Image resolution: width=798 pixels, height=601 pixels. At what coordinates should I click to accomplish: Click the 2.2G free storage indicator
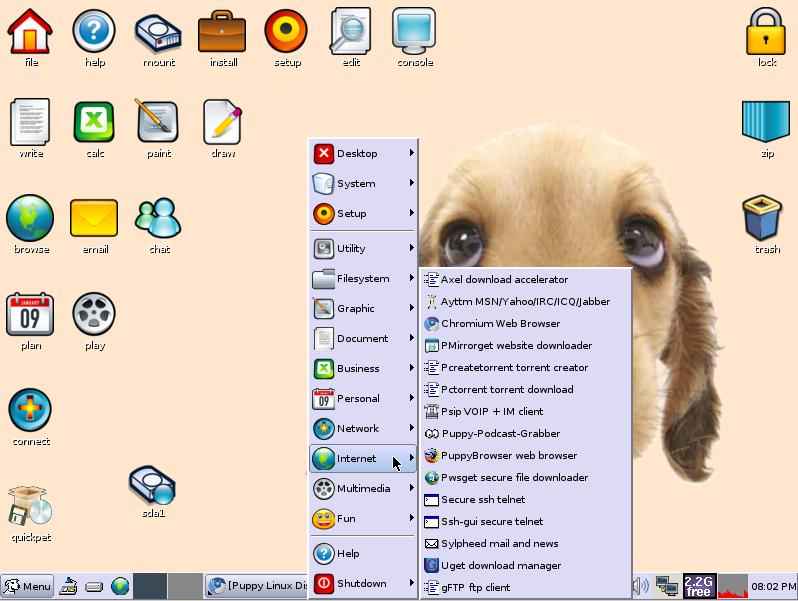(x=698, y=586)
